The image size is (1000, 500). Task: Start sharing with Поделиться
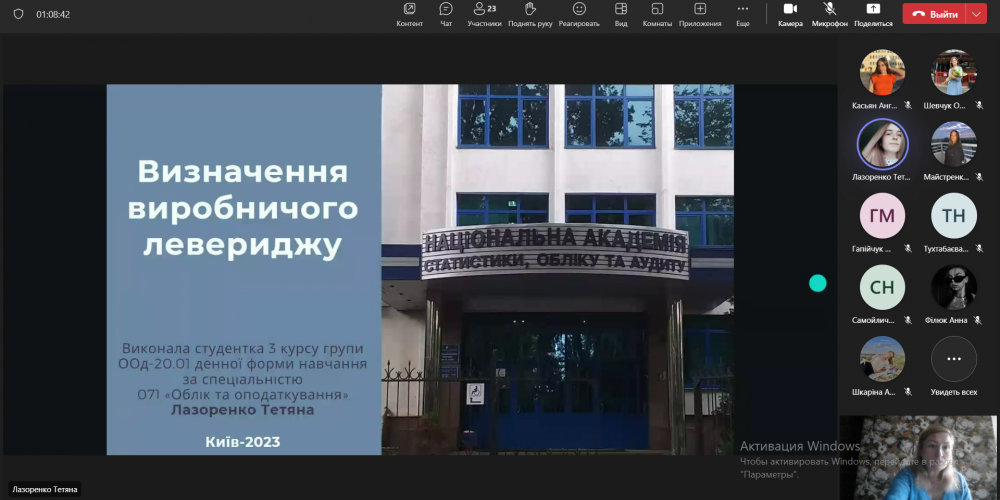[x=873, y=14]
